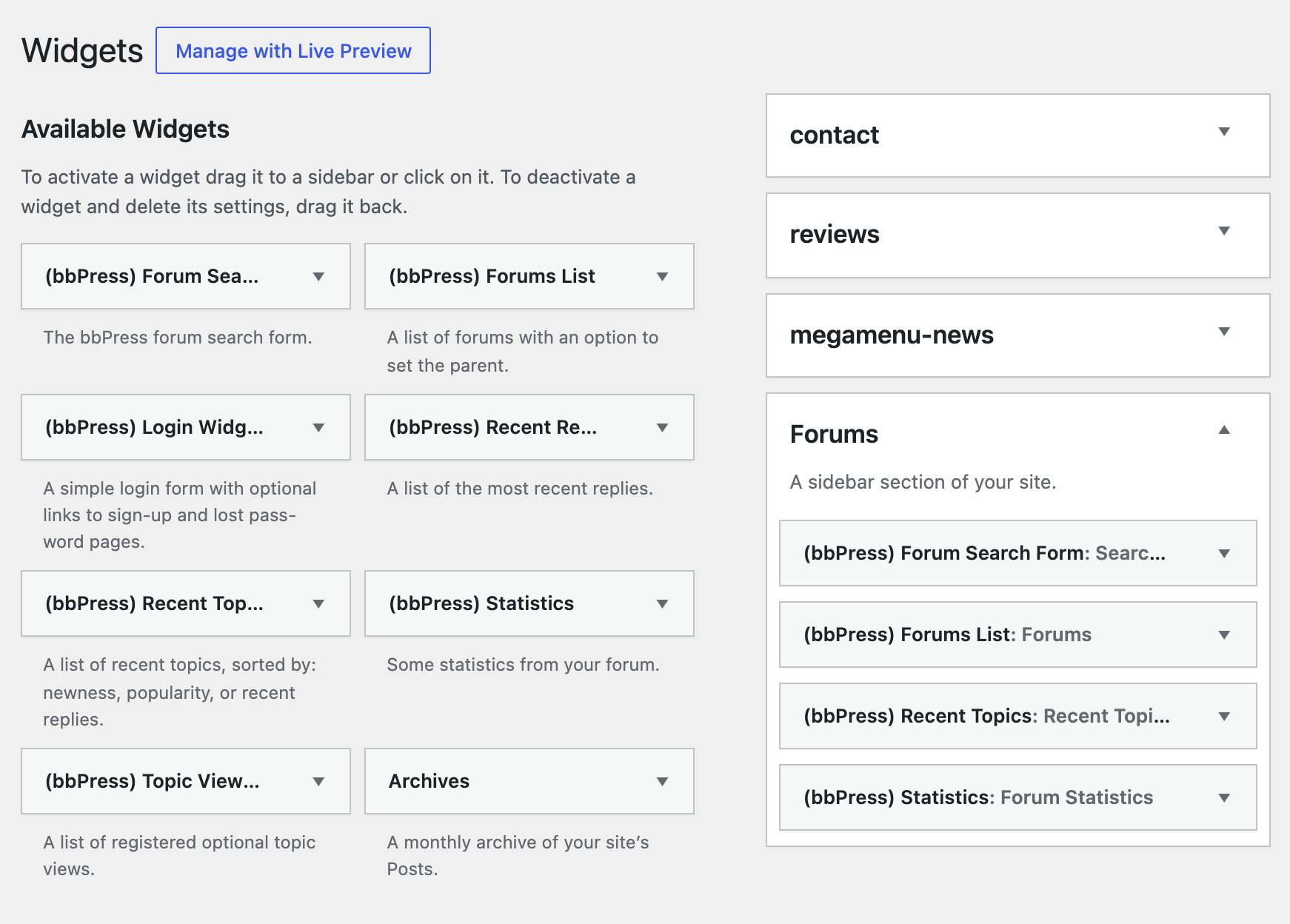Image resolution: width=1290 pixels, height=924 pixels.
Task: Click Forums List: Forums widget title
Action: pos(947,635)
